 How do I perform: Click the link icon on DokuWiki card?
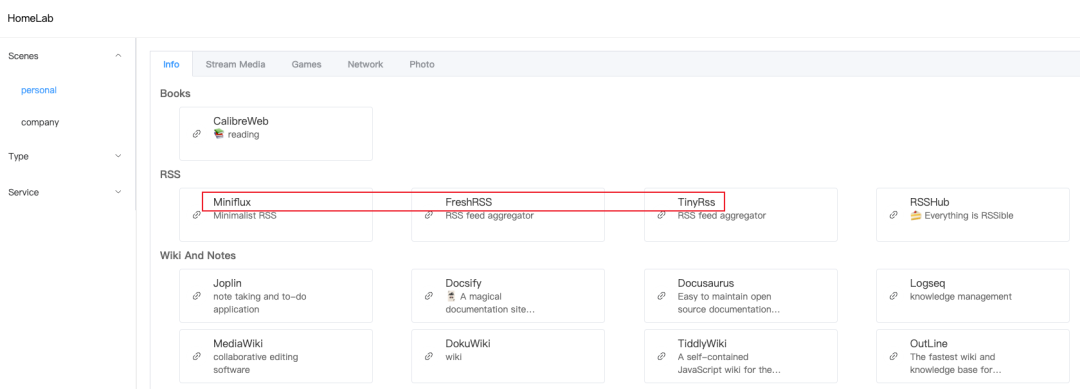pos(428,357)
